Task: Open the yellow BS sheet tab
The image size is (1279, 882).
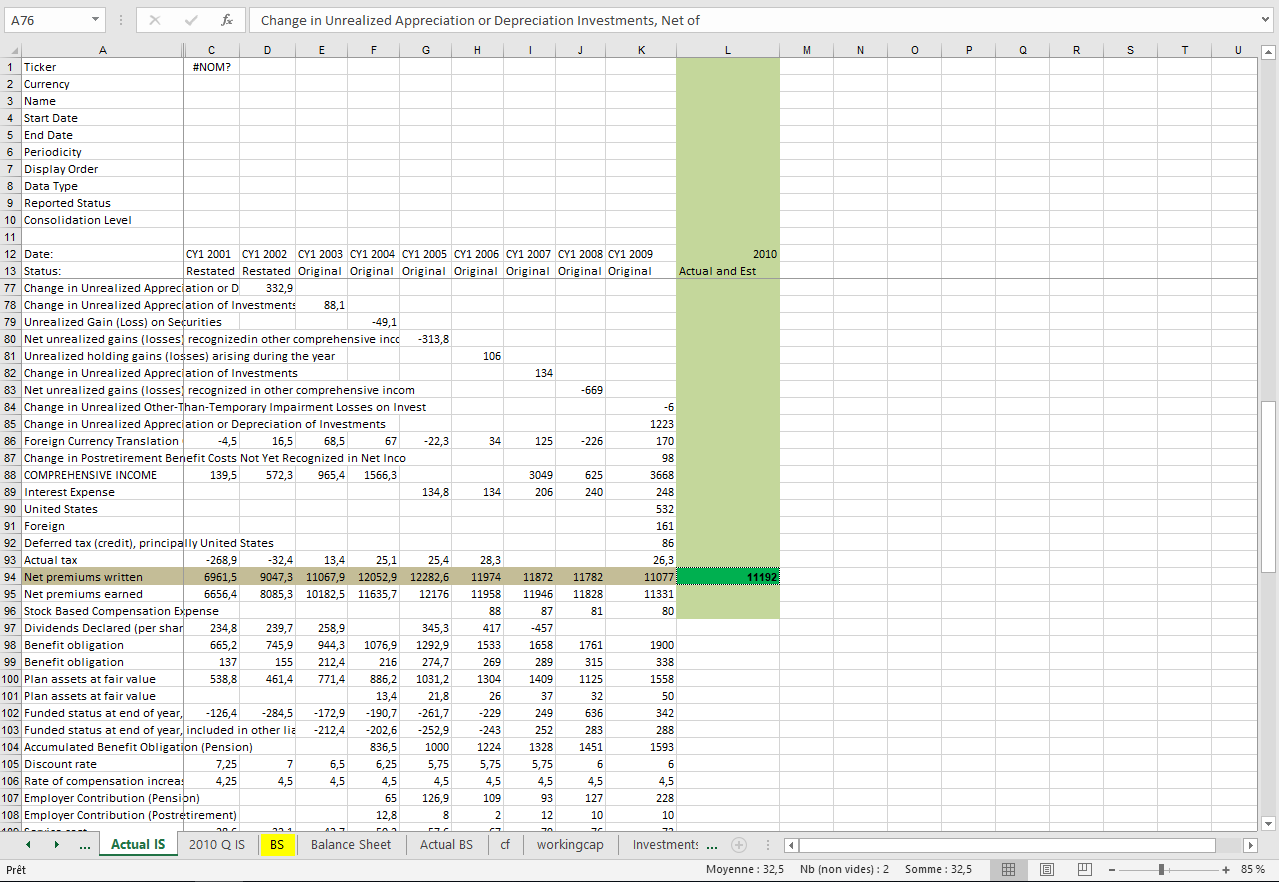Action: tap(277, 845)
